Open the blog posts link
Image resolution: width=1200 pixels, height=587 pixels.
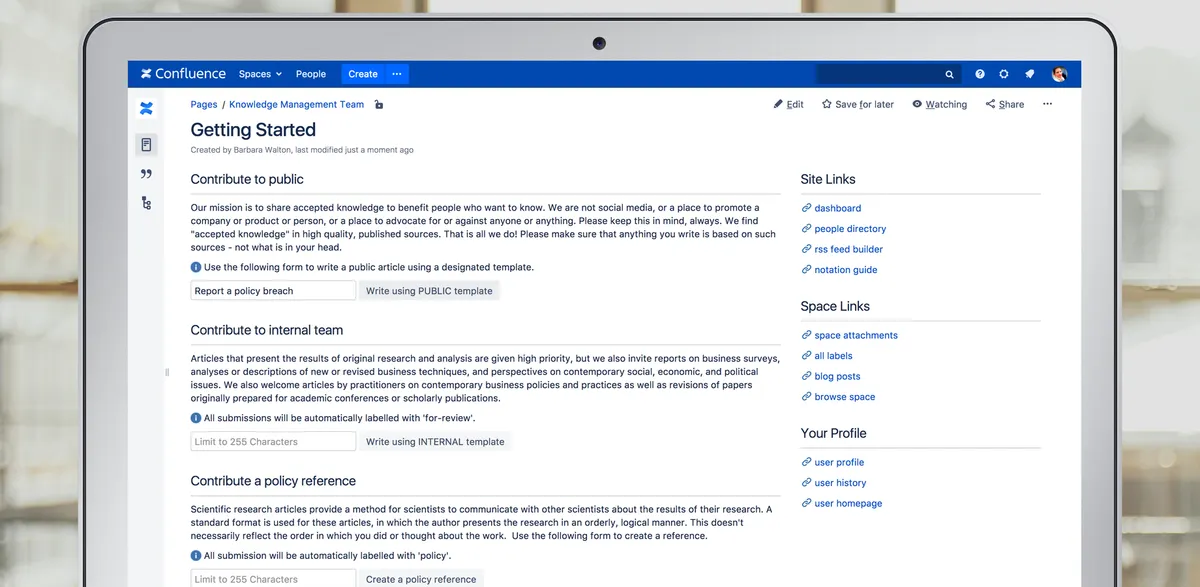tap(837, 376)
